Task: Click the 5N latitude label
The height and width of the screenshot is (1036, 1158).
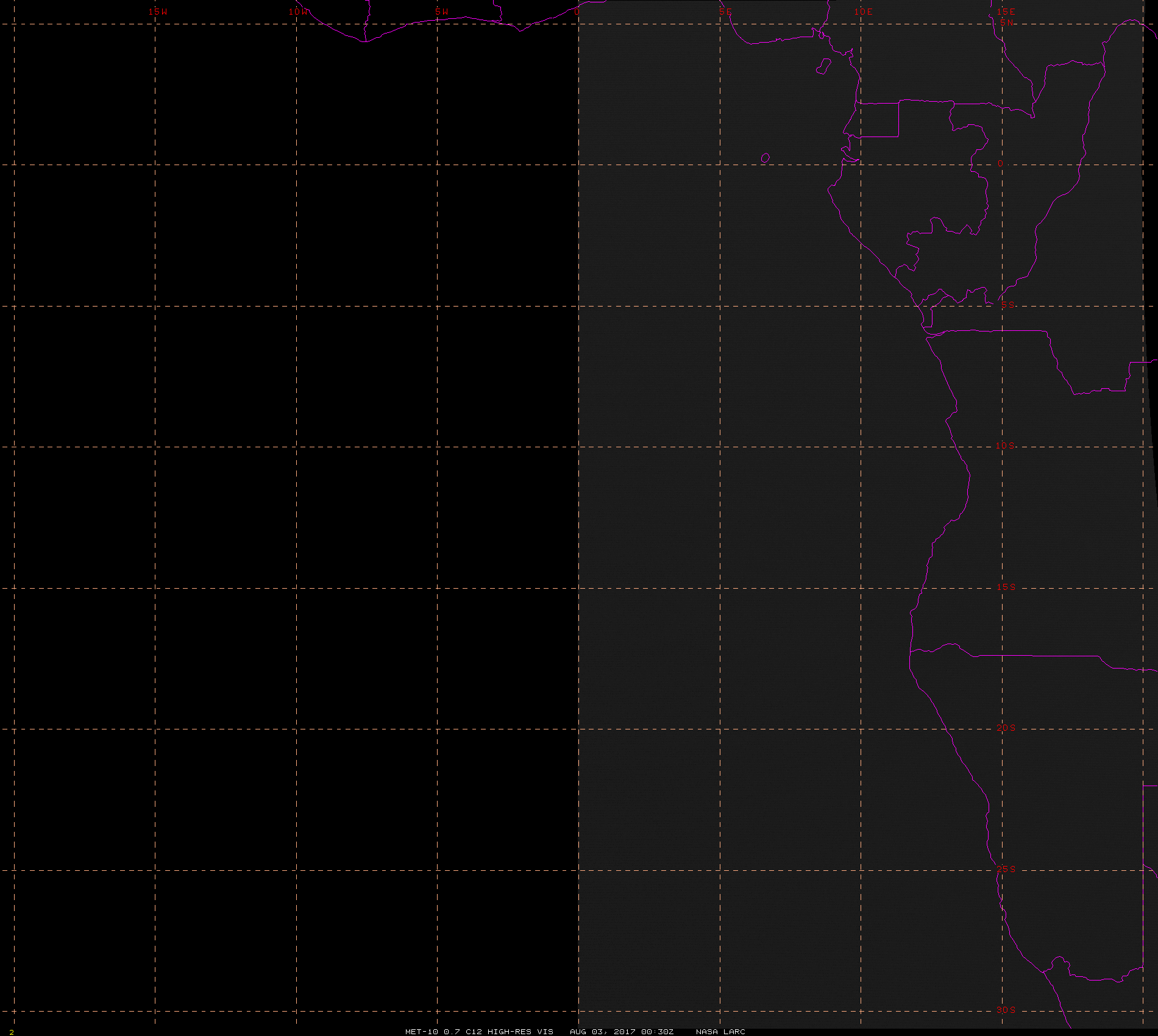Action: tap(1007, 23)
